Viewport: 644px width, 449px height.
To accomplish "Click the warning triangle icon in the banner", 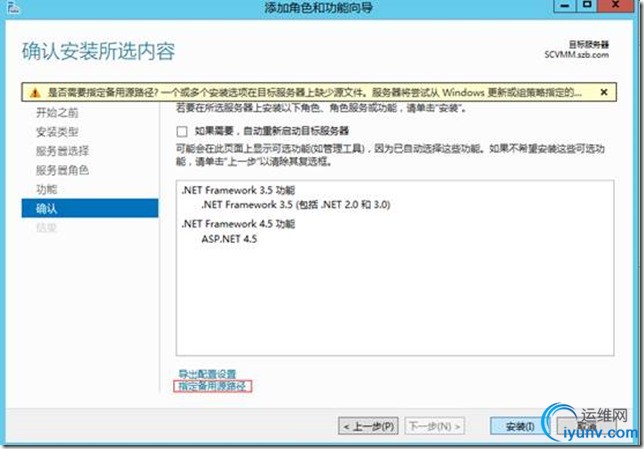I will [x=35, y=93].
